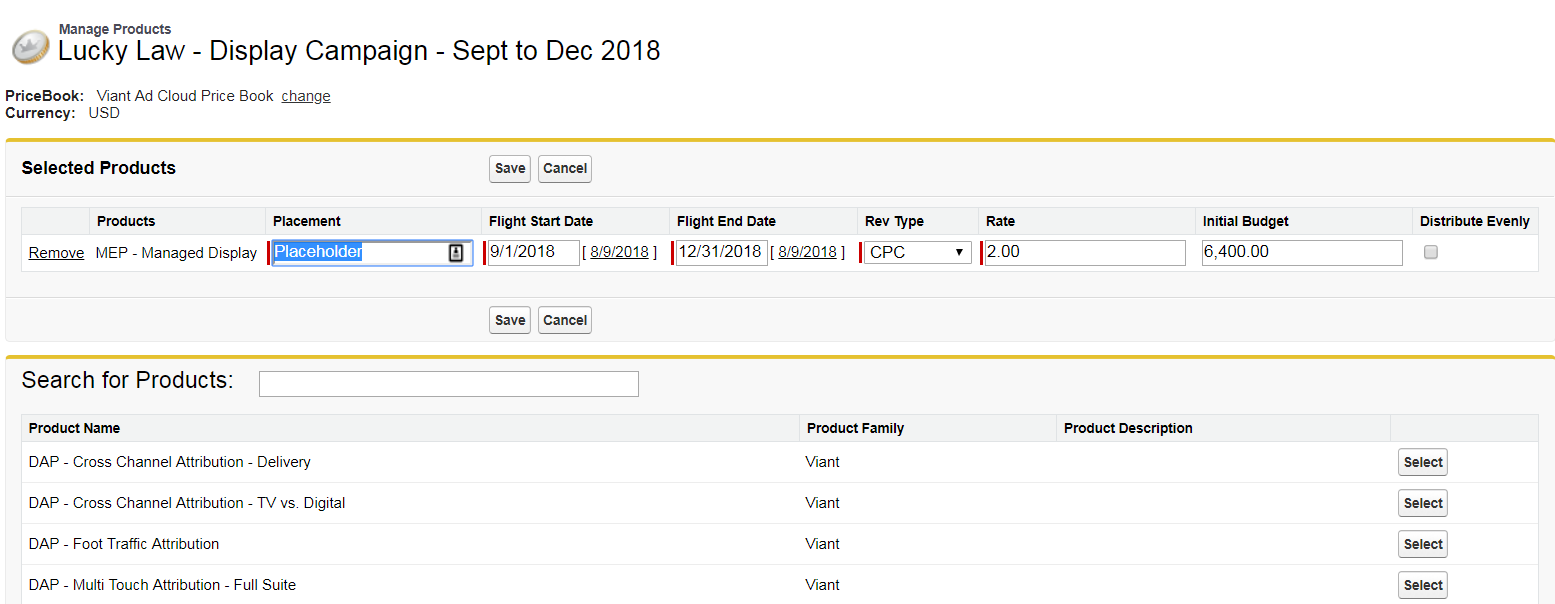The height and width of the screenshot is (604, 1555).
Task: Click the Placement input field
Action: pyautogui.click(x=360, y=253)
